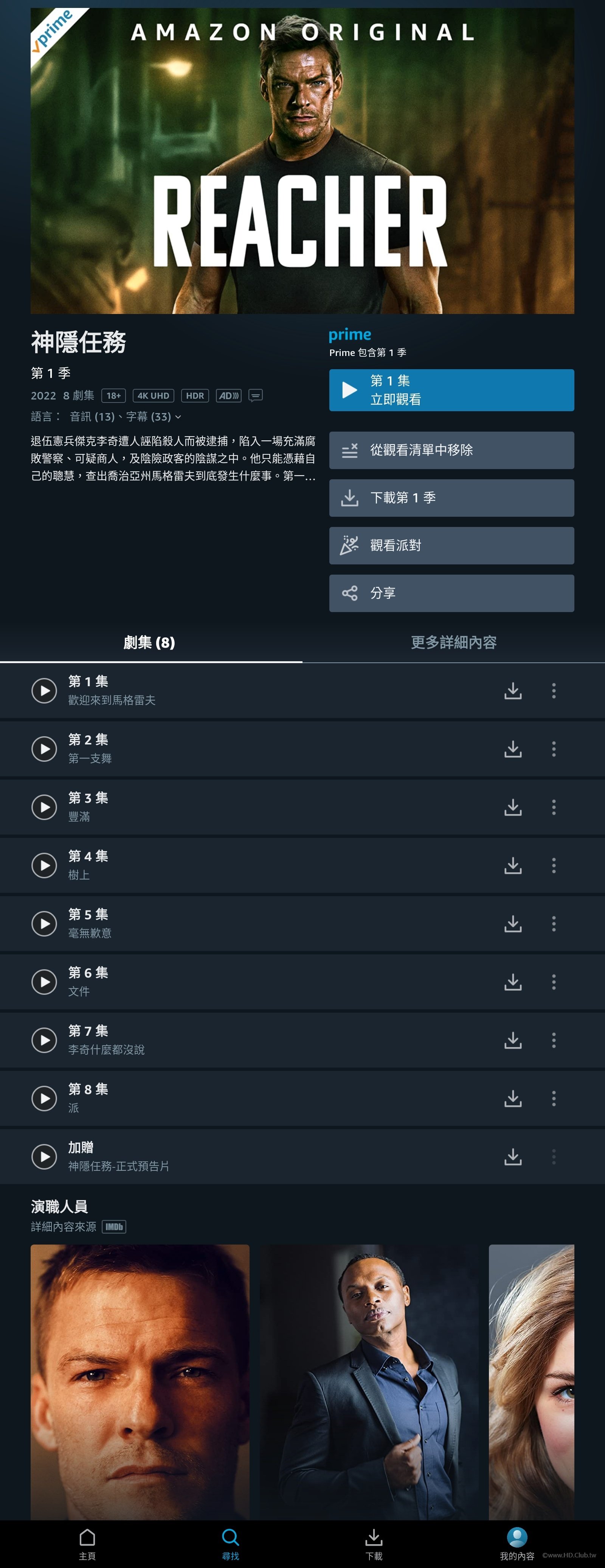Select the 劇集 (8) tab
605x1568 pixels.
point(150,643)
